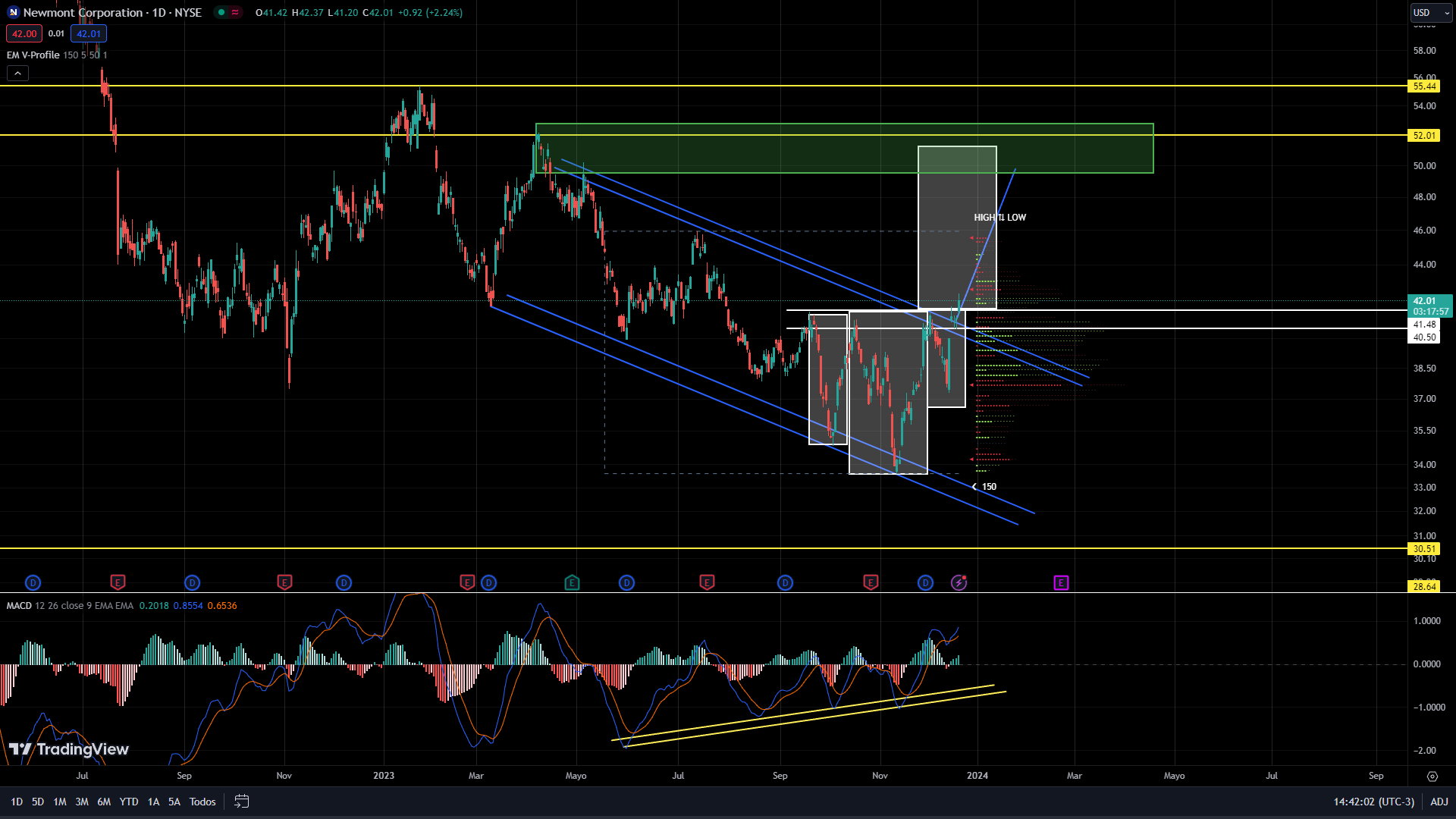Select the 1D time range
The height and width of the screenshot is (819, 1456).
[17, 802]
